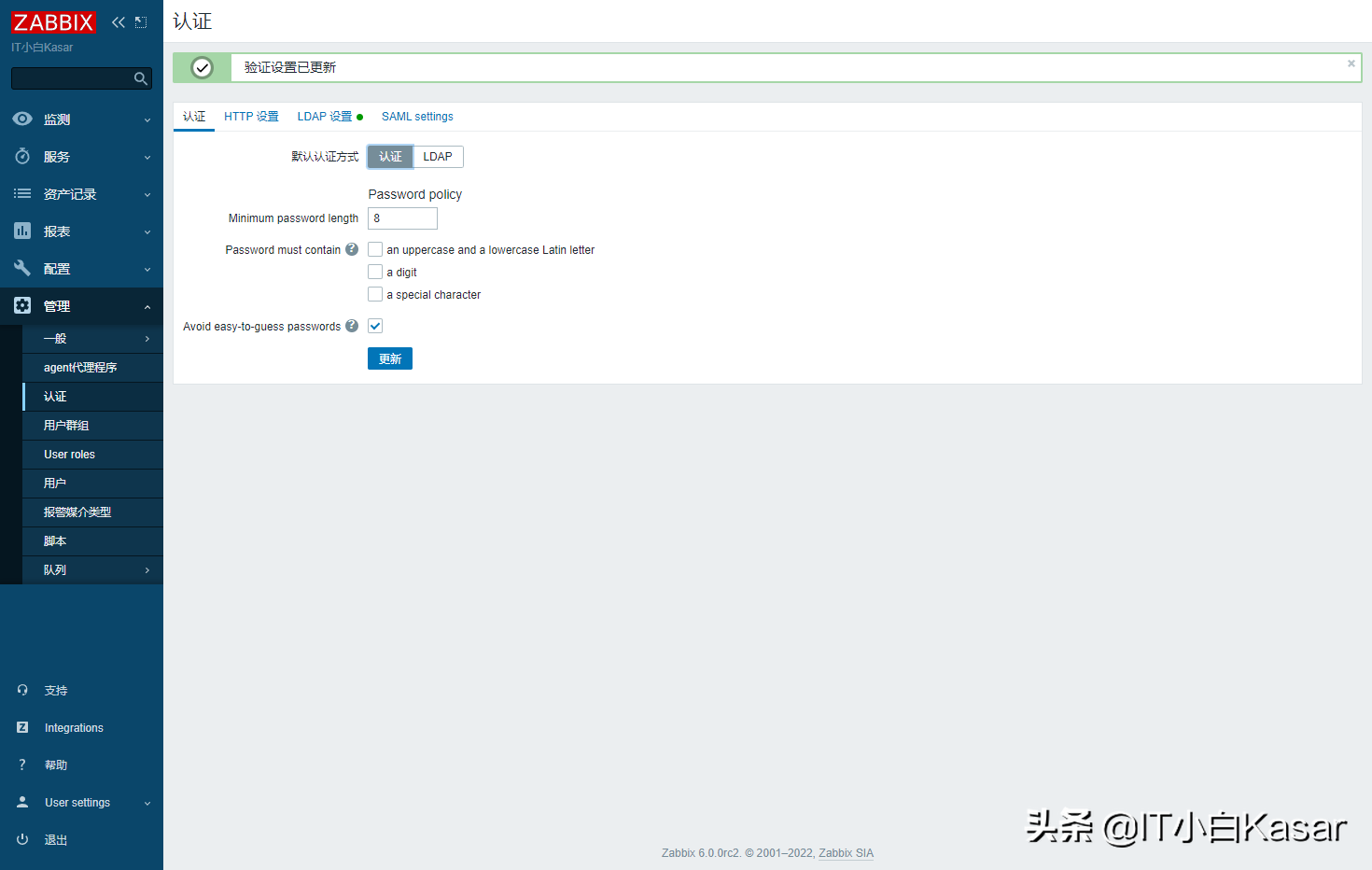
Task: Click the search magnifier icon
Action: (141, 78)
